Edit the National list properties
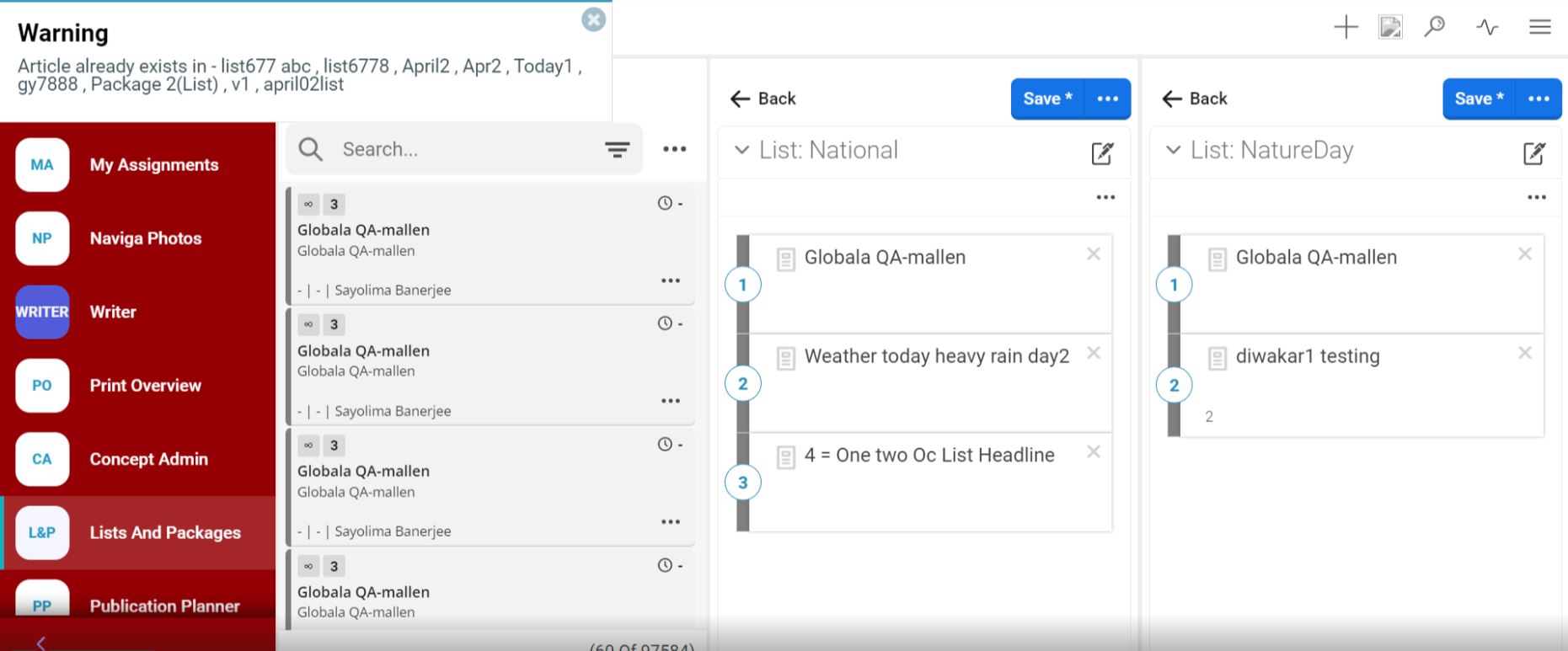The width and height of the screenshot is (1568, 651). [x=1102, y=153]
